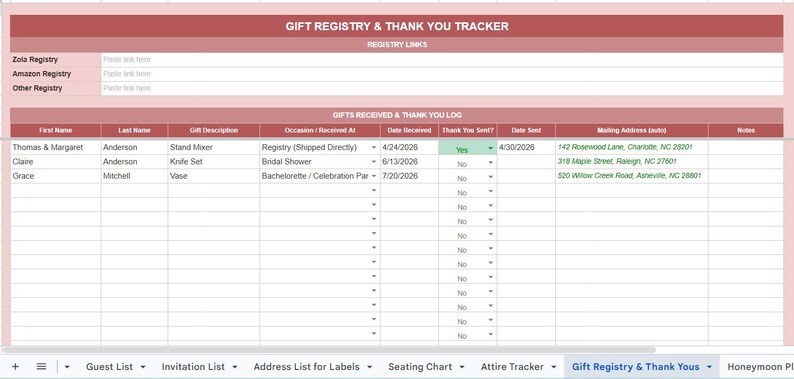Open Thank You Sent dropdown for Claire

[490, 163]
